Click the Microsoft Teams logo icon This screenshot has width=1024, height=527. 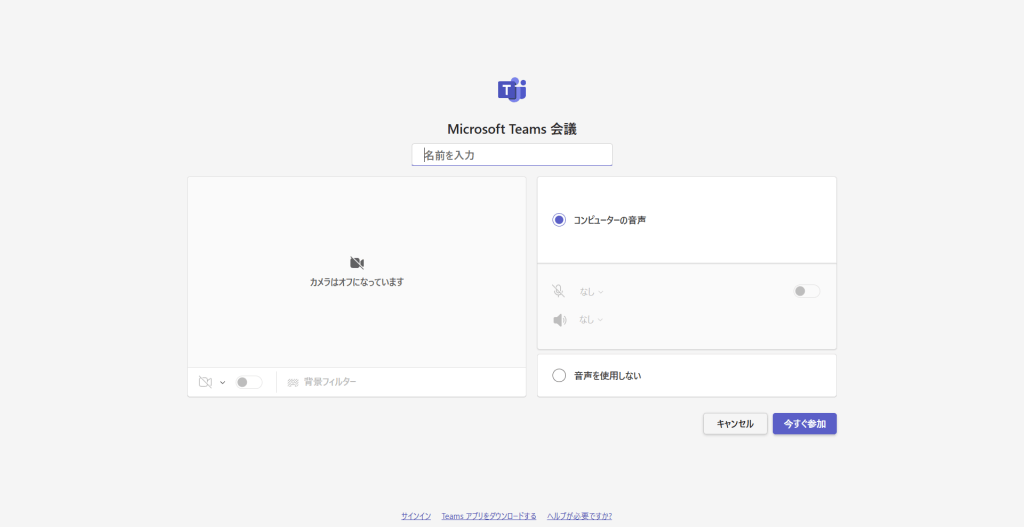tap(512, 89)
